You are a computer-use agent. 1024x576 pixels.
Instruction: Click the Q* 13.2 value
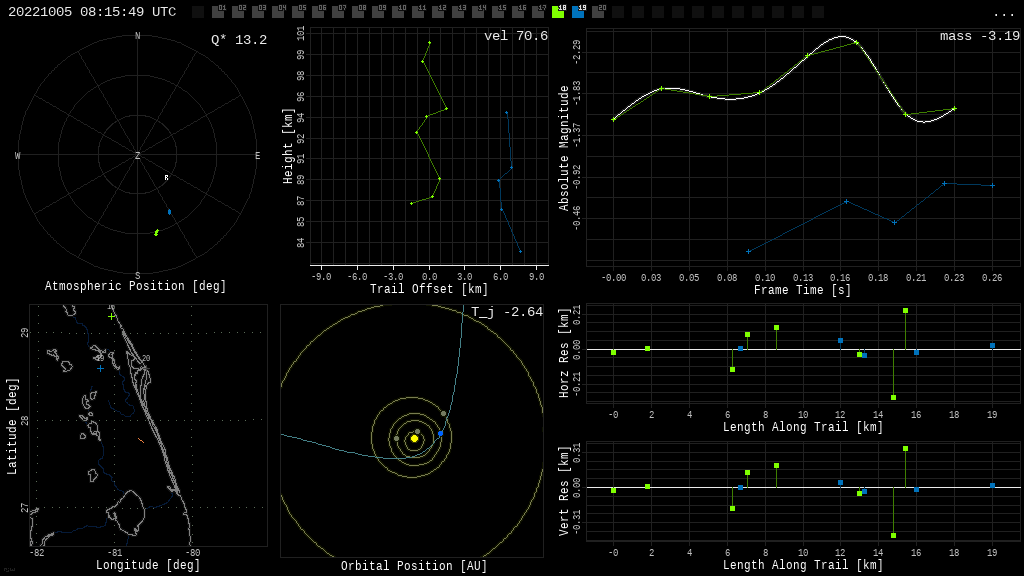pyautogui.click(x=239, y=40)
